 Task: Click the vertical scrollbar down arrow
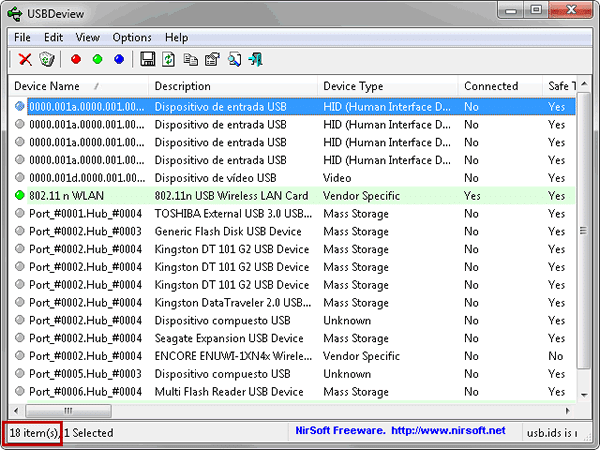(584, 395)
